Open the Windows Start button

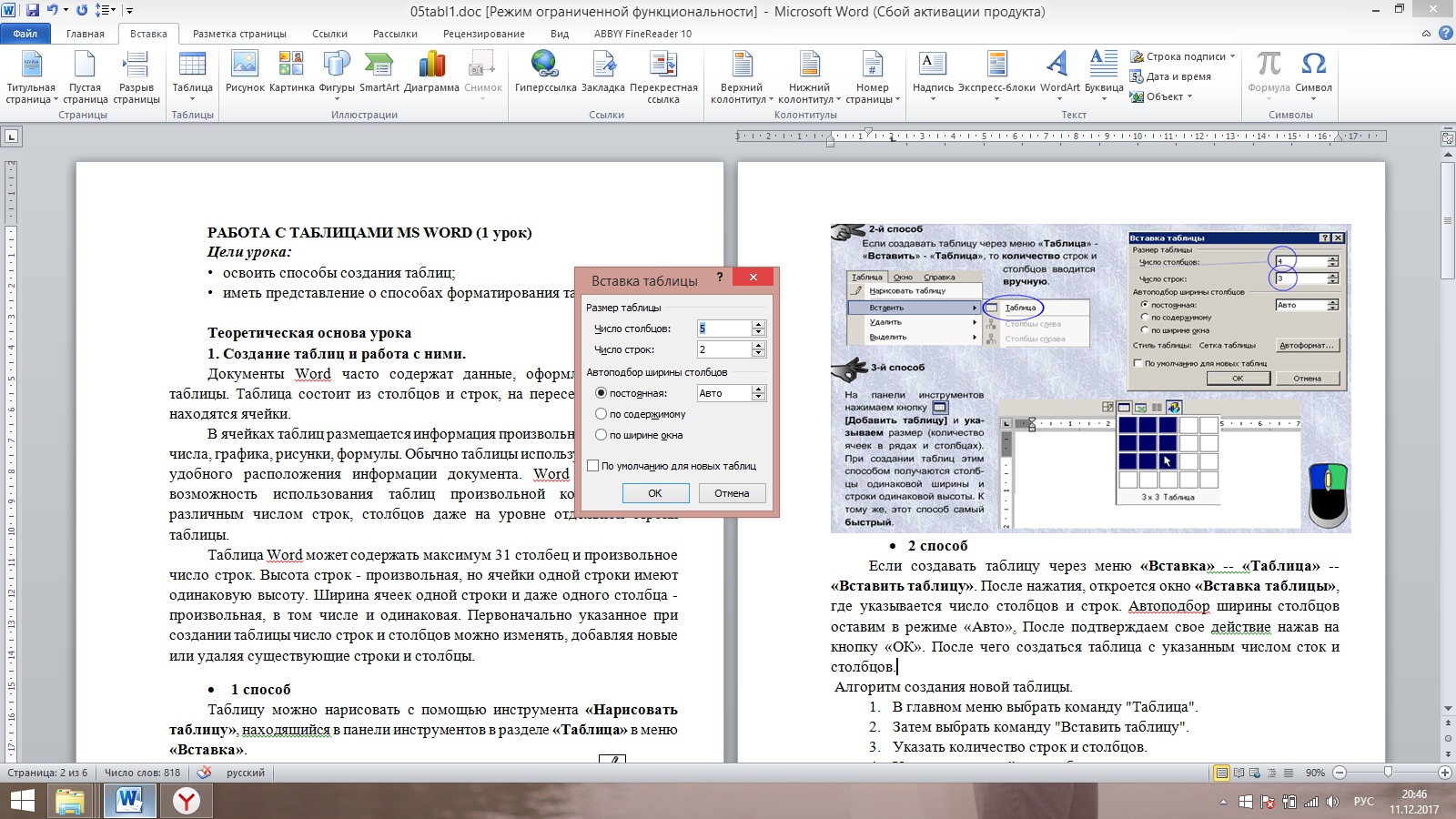tap(22, 801)
